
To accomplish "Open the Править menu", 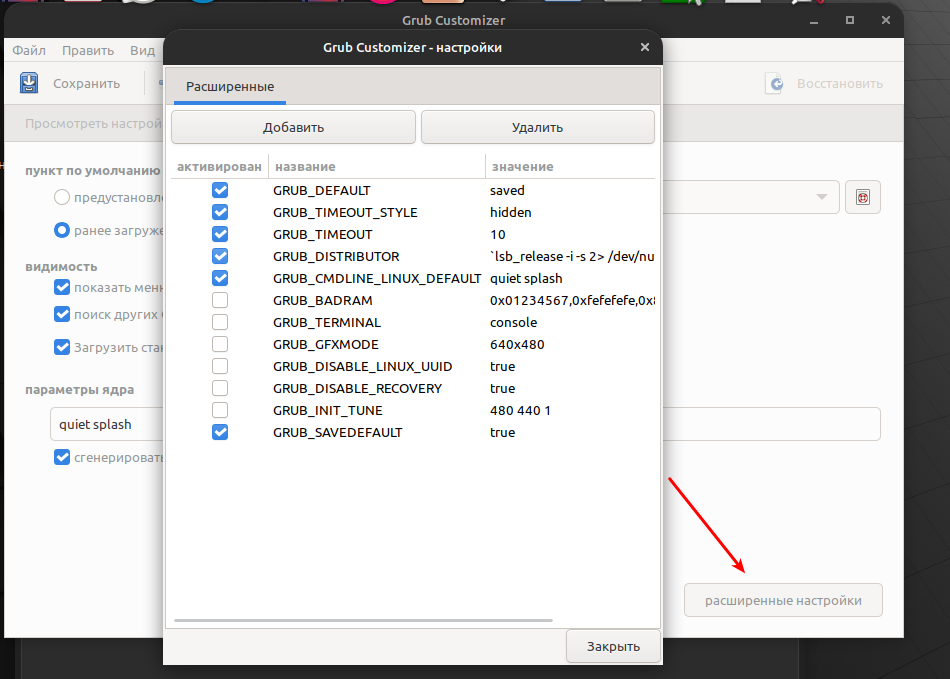I will 88,50.
